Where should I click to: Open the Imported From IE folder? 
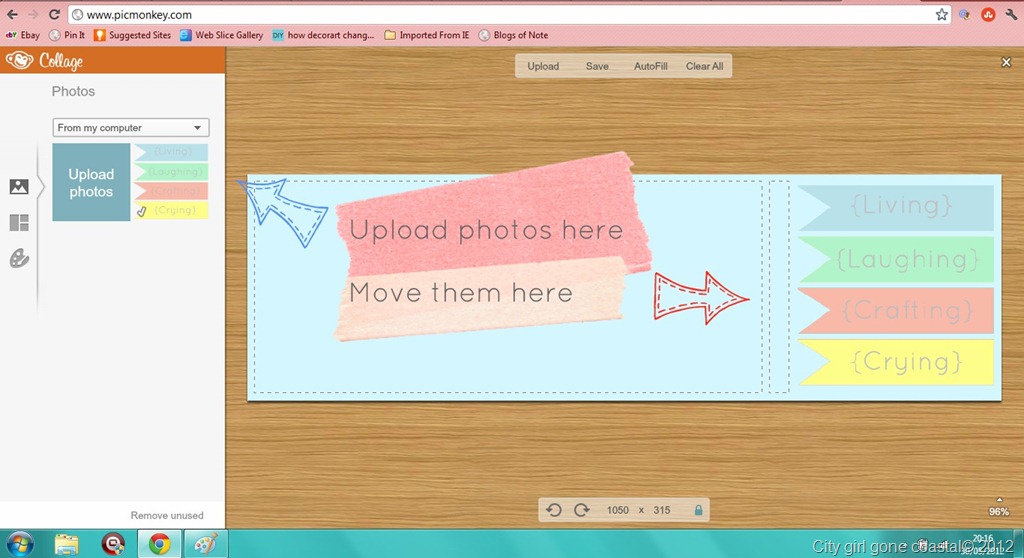pos(426,35)
